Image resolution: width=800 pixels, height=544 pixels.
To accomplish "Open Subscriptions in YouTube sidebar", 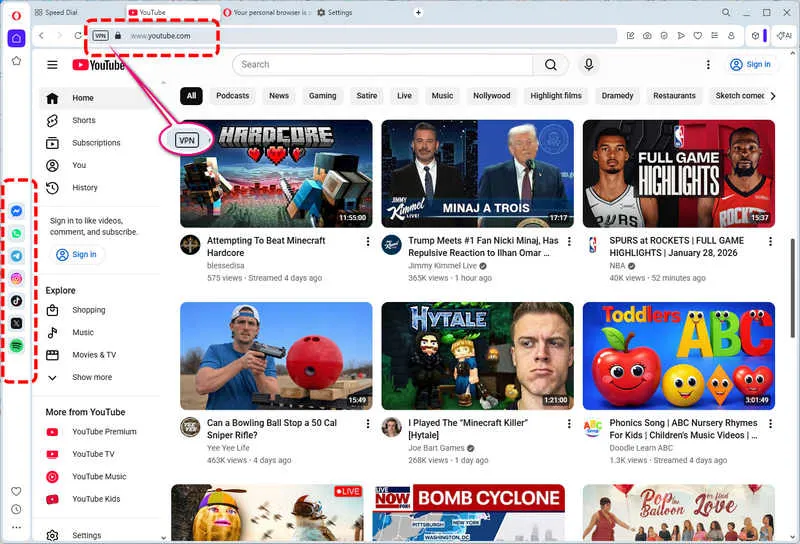I will coord(96,143).
